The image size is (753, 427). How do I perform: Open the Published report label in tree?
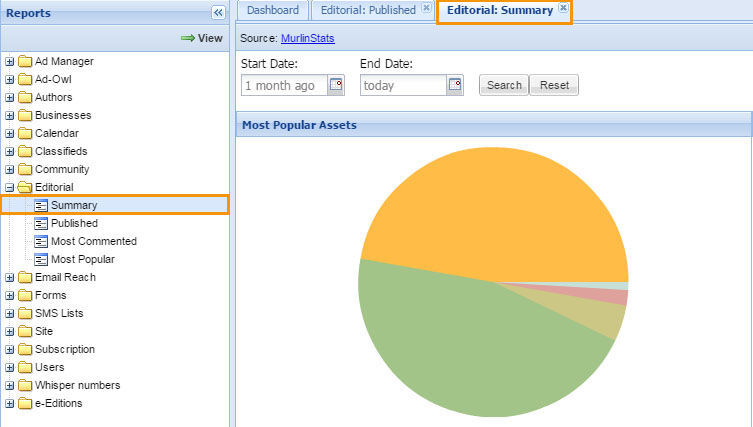click(74, 223)
